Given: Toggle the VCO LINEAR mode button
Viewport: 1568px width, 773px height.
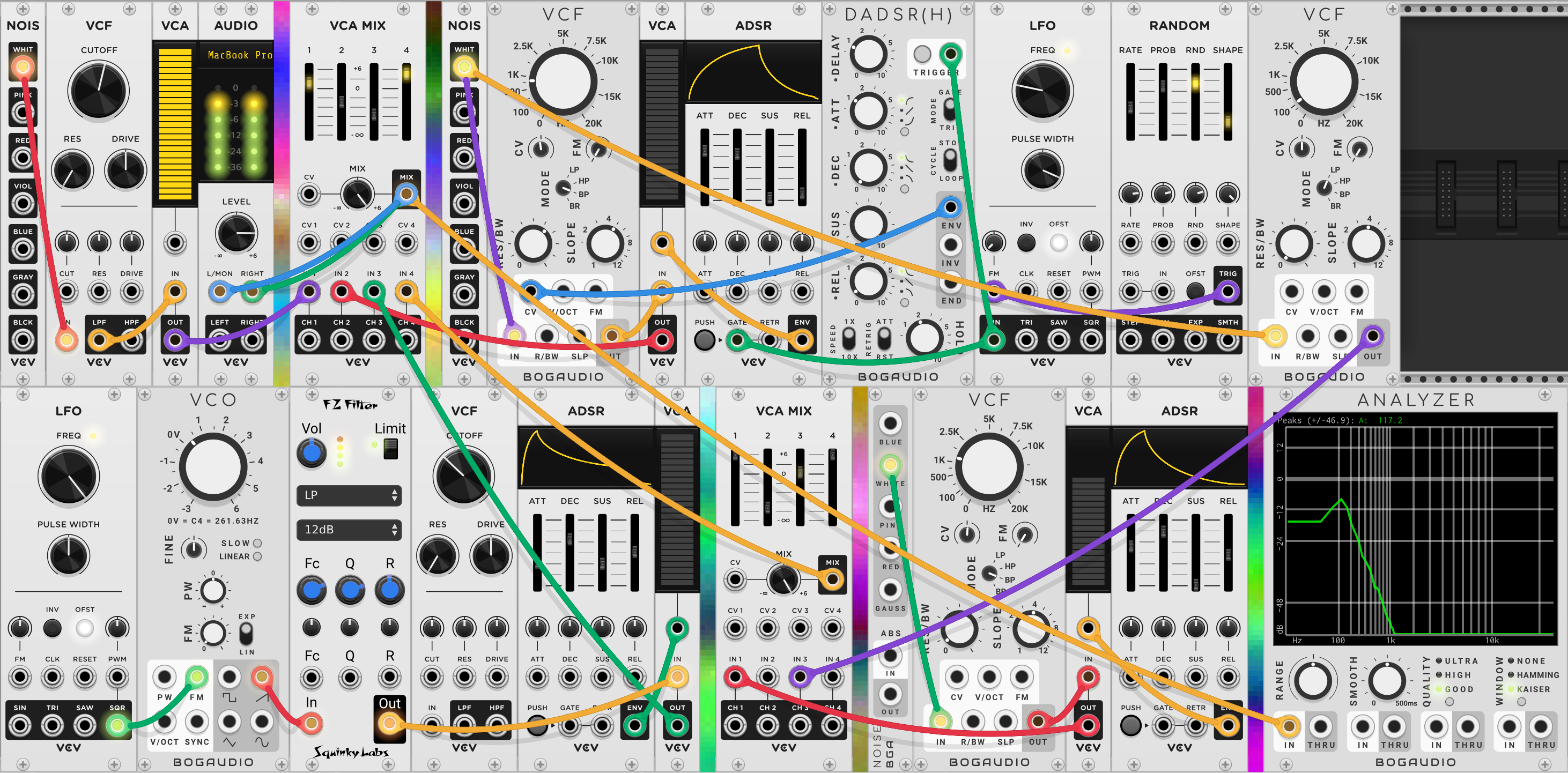Looking at the screenshot, I should point(257,556).
